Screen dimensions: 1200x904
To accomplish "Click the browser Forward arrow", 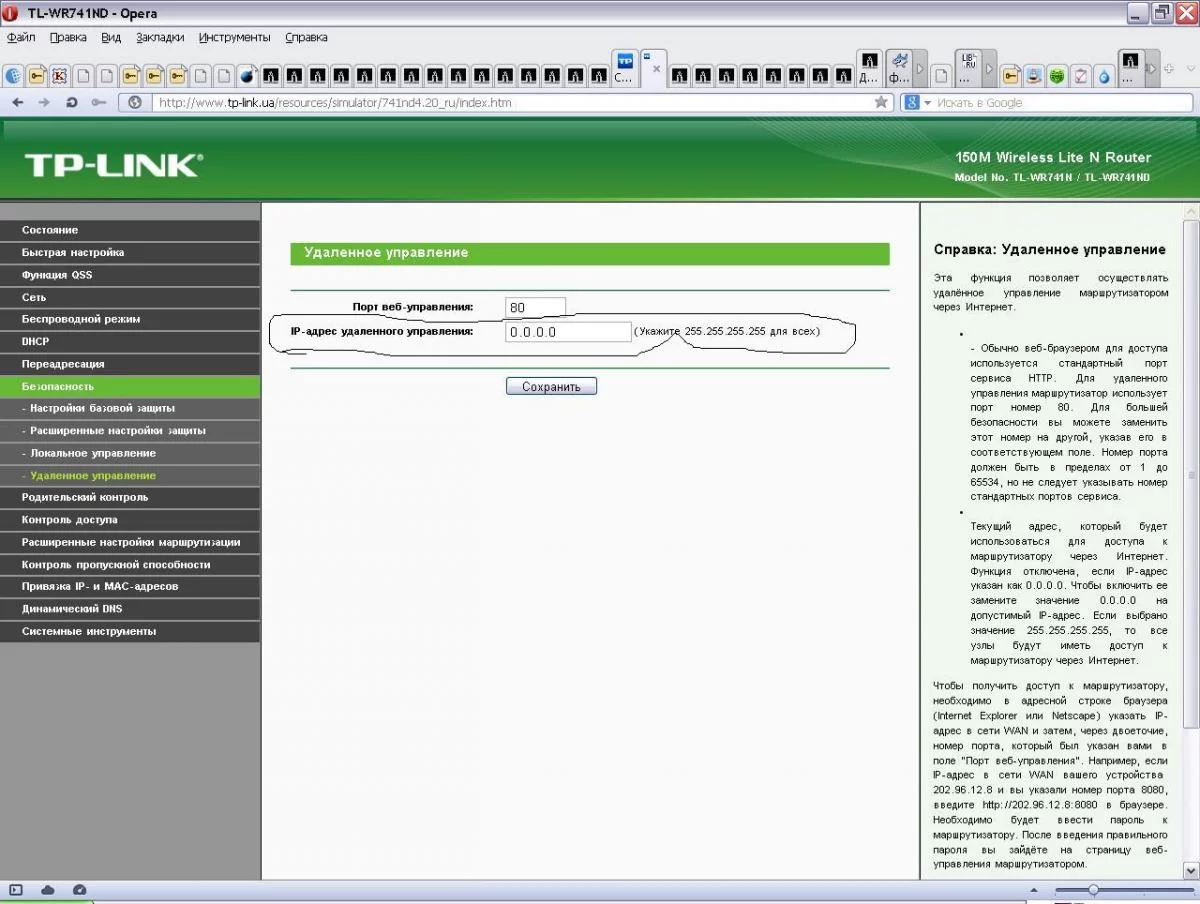I will 44,102.
